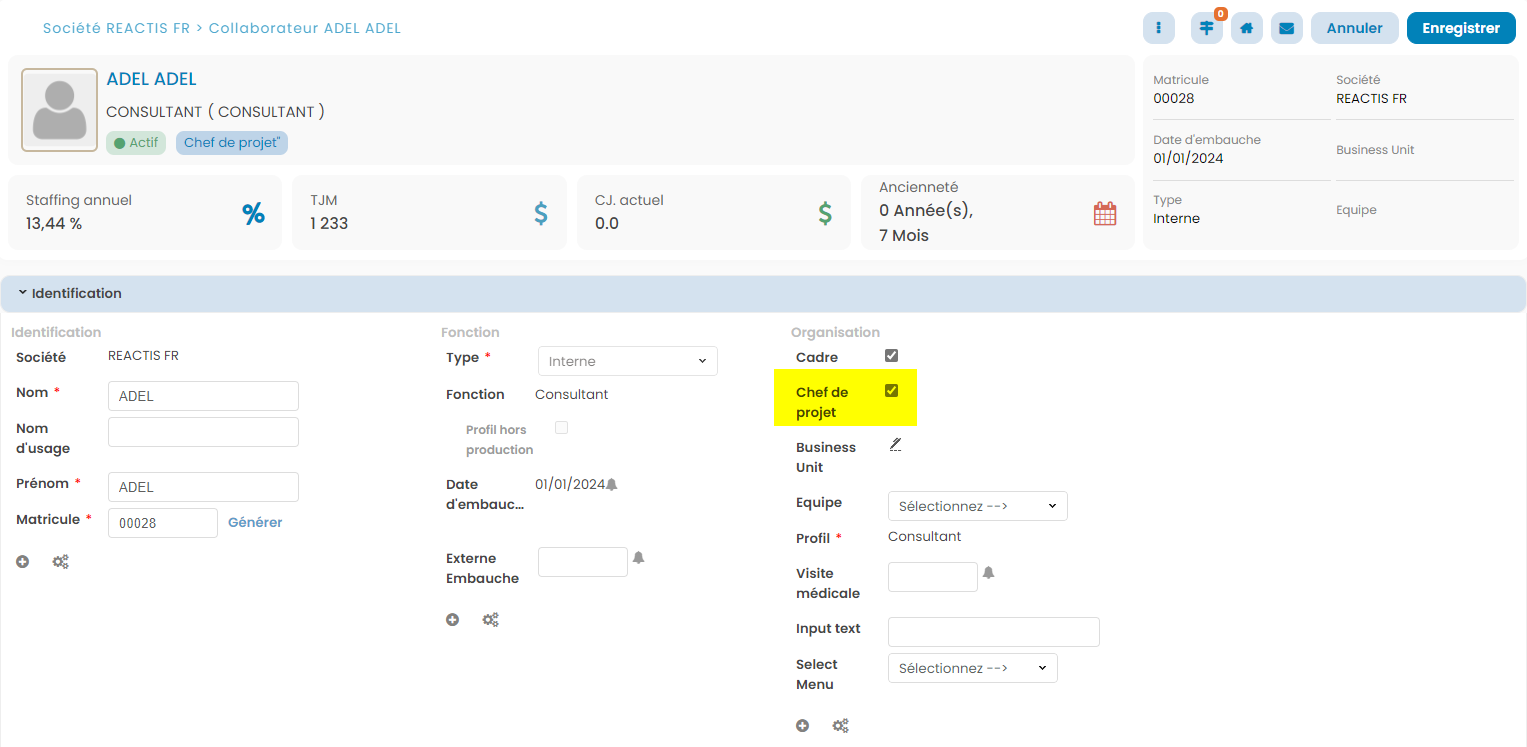The image size is (1527, 747).
Task: Open the envelope mail icon
Action: pos(1286,28)
